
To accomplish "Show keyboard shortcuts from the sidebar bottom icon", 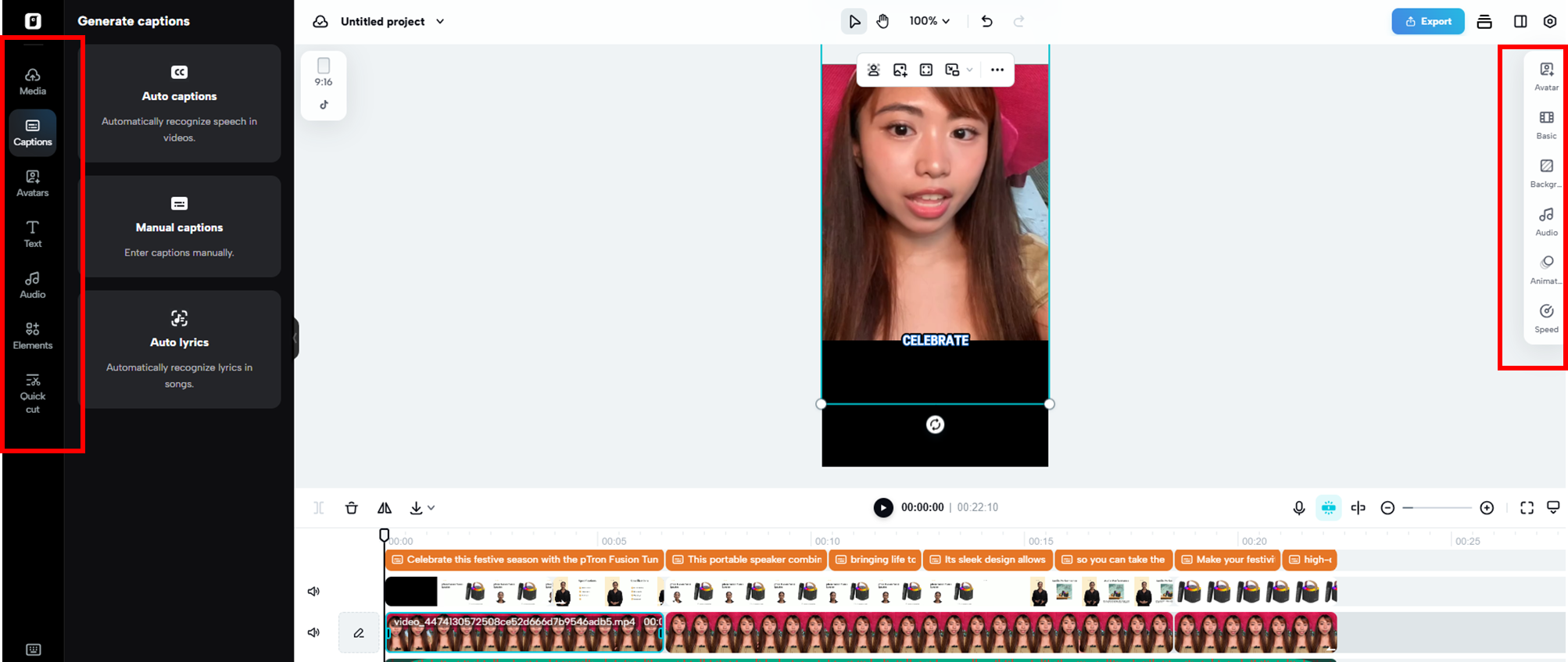I will pyautogui.click(x=33, y=649).
